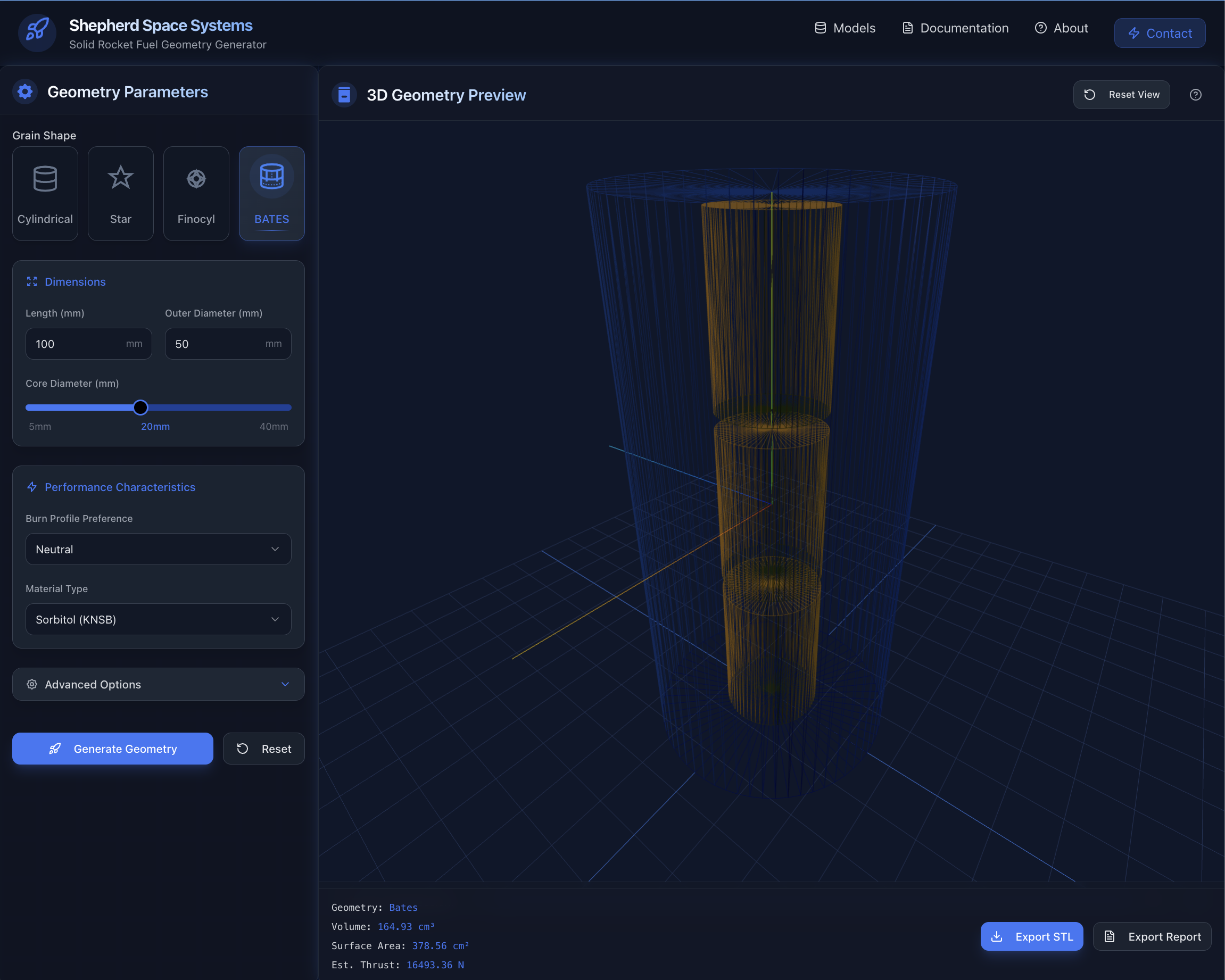Select the BATES grain shape icon
This screenshot has height=980, width=1225.
click(x=271, y=177)
